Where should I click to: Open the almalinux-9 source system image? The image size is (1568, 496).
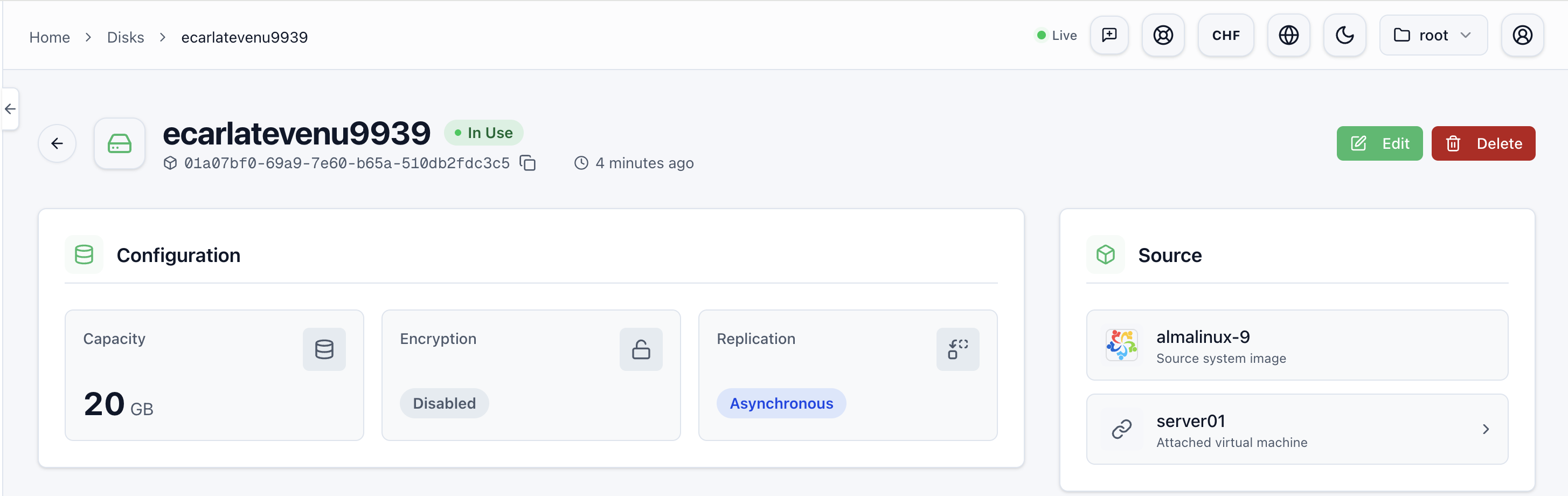pyautogui.click(x=1296, y=346)
